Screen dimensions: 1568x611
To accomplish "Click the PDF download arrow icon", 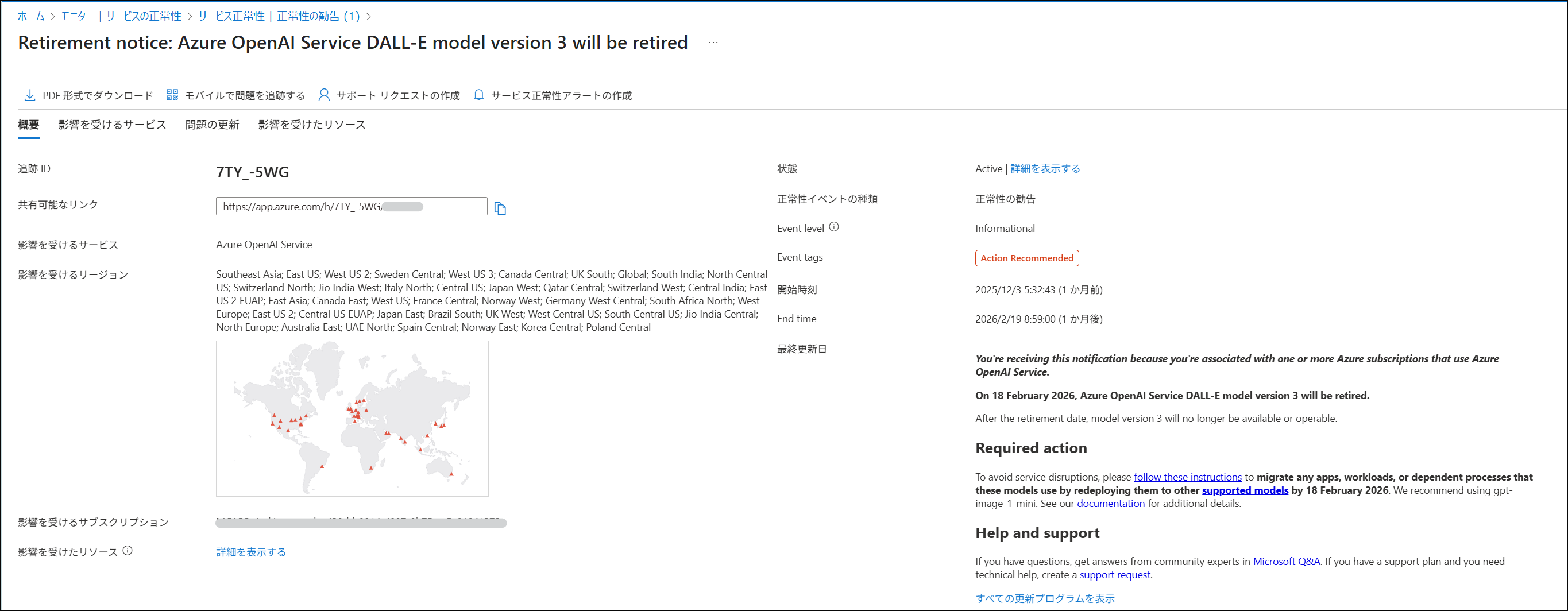I will [29, 95].
